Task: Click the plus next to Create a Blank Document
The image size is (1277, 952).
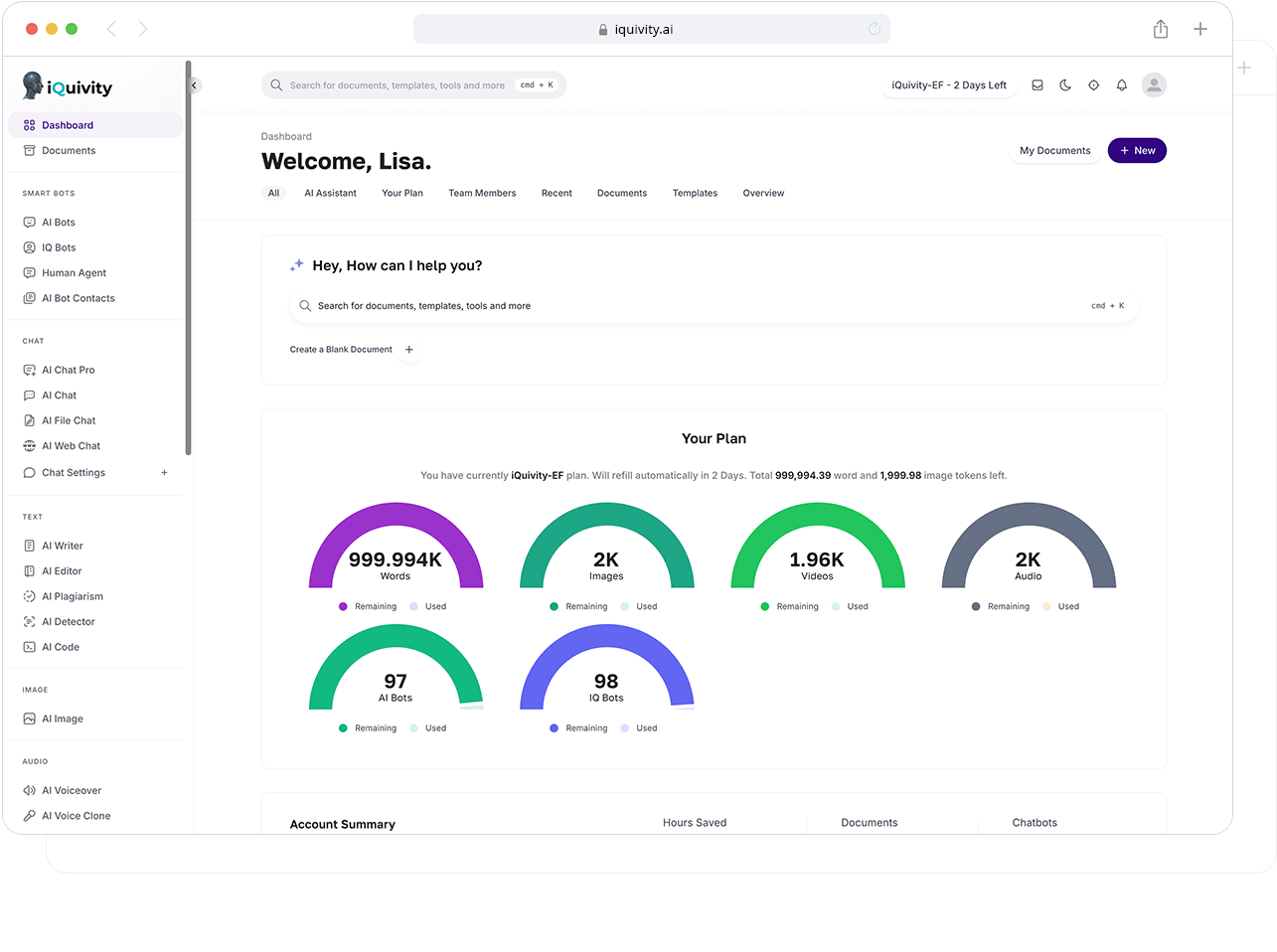Action: 409,350
